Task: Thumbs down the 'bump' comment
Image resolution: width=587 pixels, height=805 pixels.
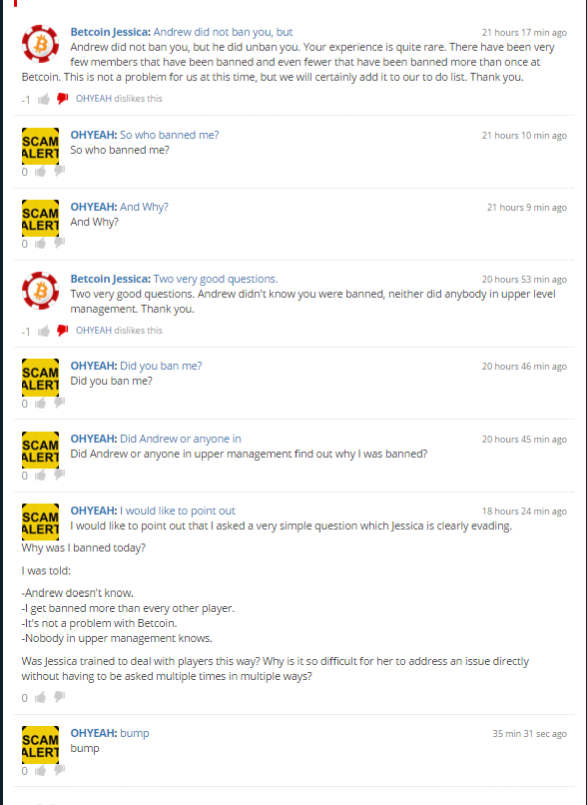Action: pos(59,770)
